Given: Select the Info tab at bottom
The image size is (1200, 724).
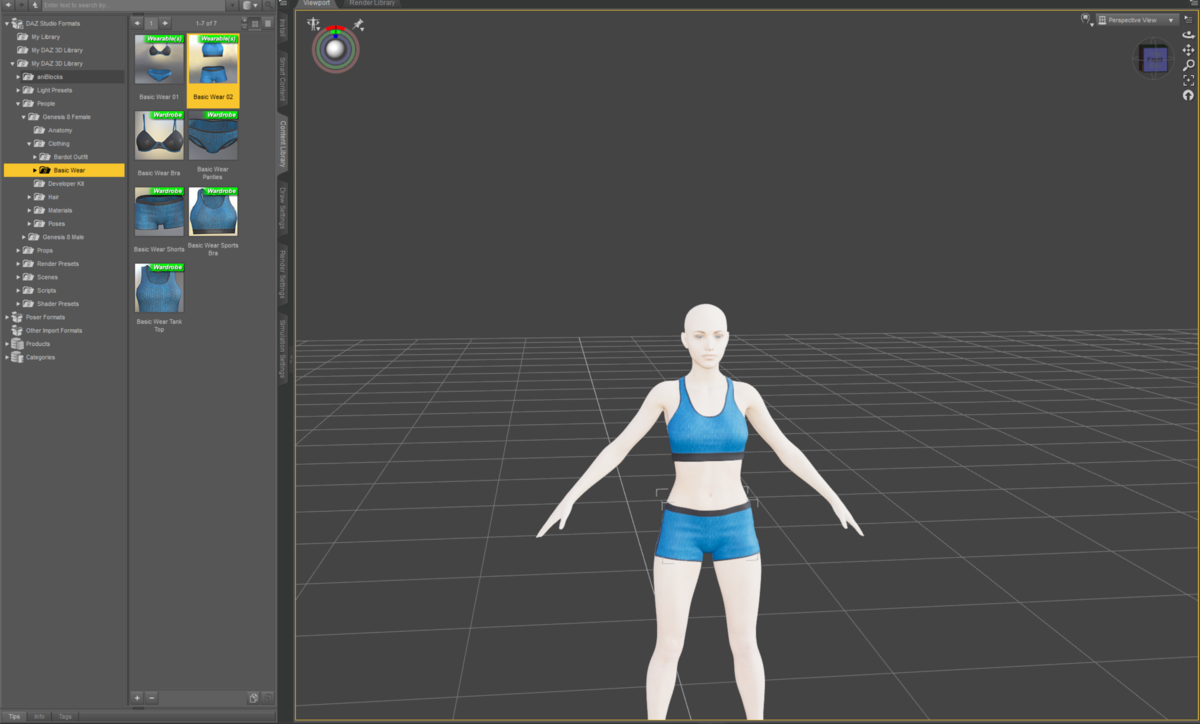Looking at the screenshot, I should (x=39, y=716).
